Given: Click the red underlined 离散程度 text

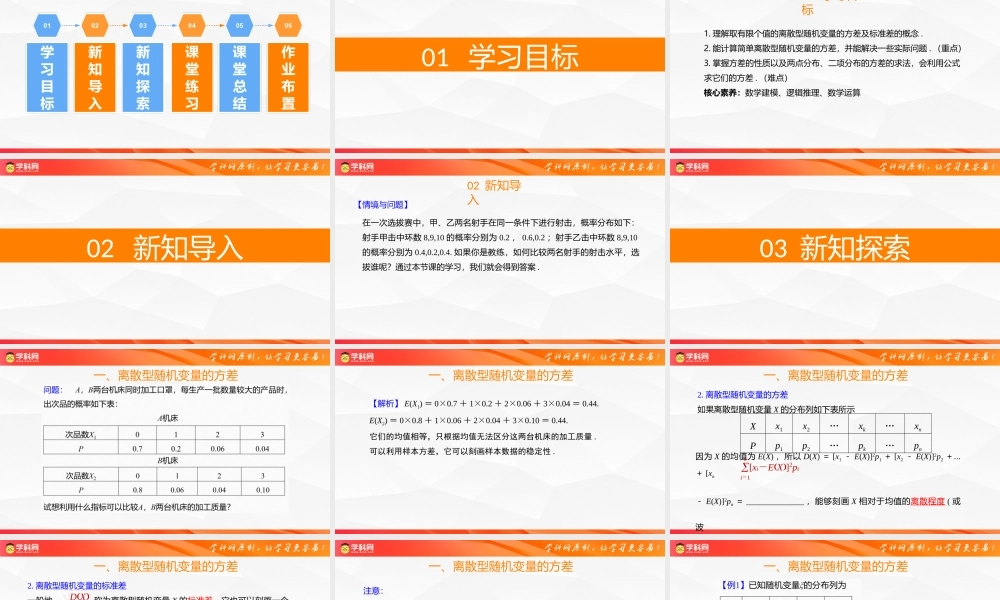Looking at the screenshot, I should coord(927,501).
